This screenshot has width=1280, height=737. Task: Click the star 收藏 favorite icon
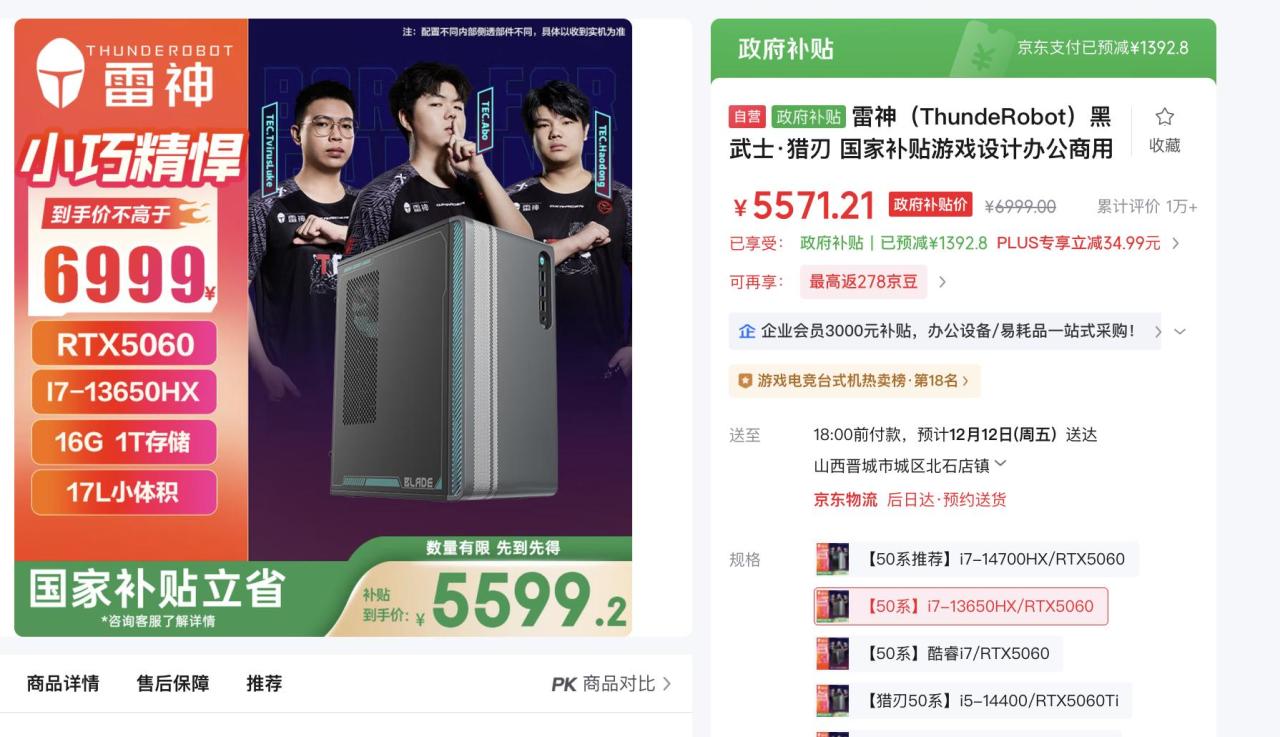pyautogui.click(x=1164, y=117)
